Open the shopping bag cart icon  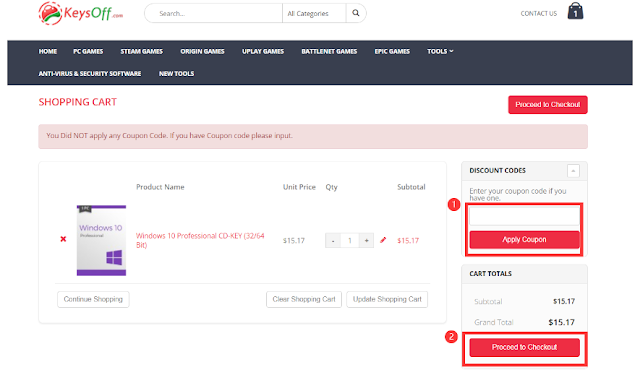pyautogui.click(x=575, y=11)
